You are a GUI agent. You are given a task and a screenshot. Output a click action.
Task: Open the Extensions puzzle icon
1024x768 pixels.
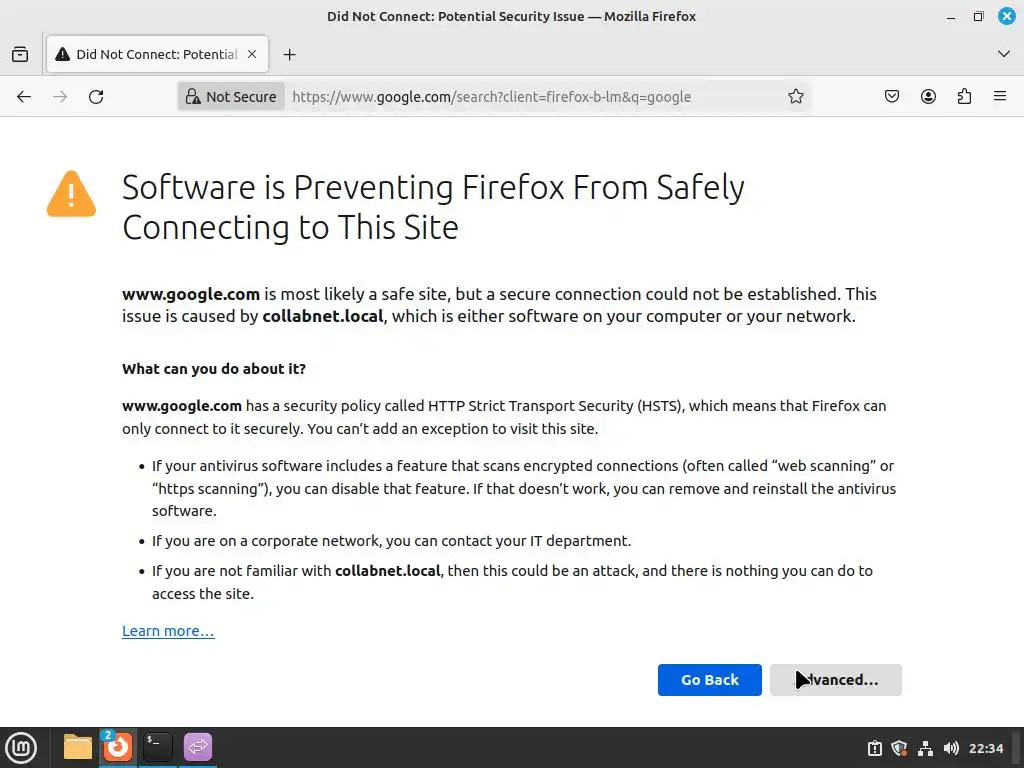pyautogui.click(x=964, y=97)
